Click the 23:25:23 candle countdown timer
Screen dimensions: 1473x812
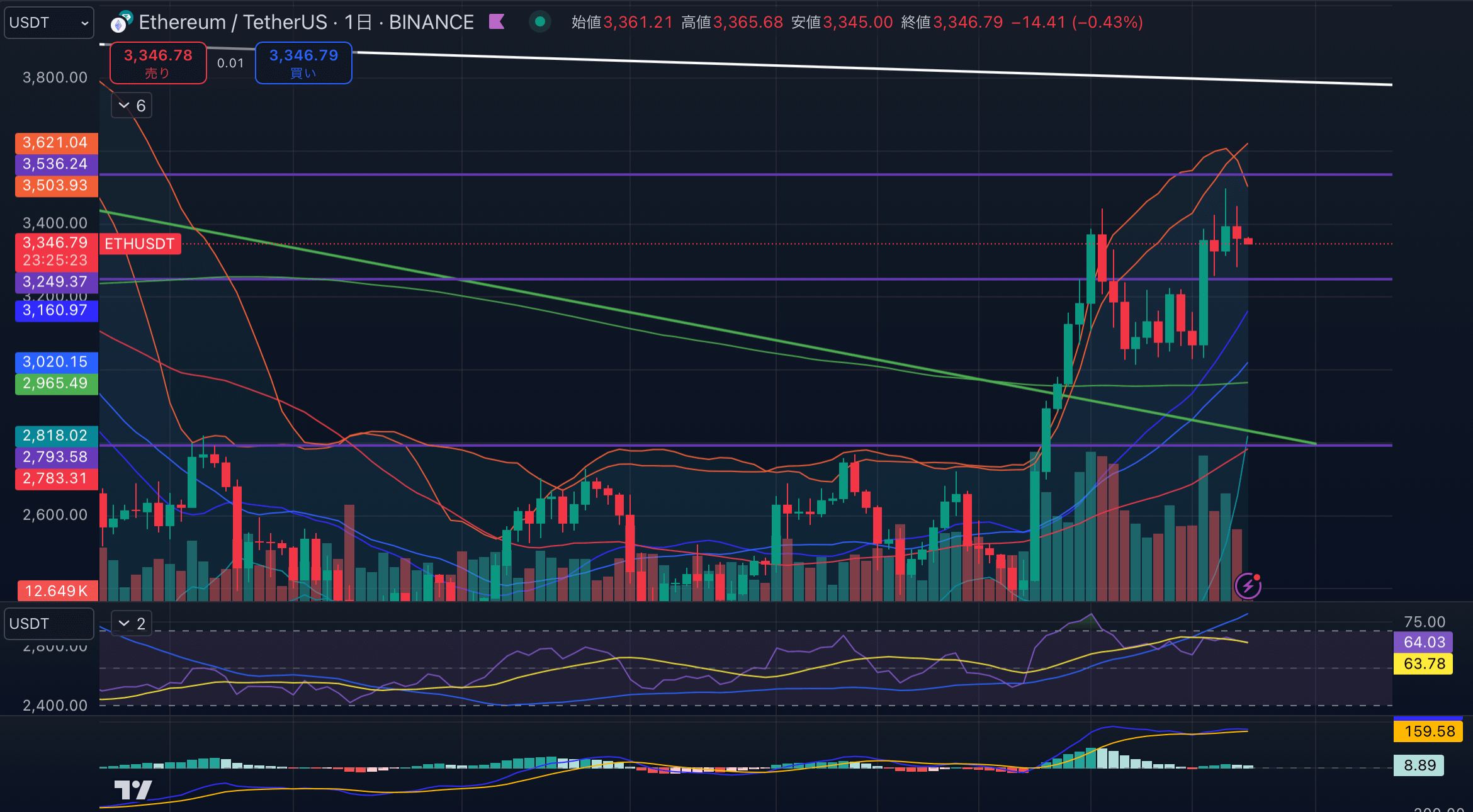tap(55, 261)
